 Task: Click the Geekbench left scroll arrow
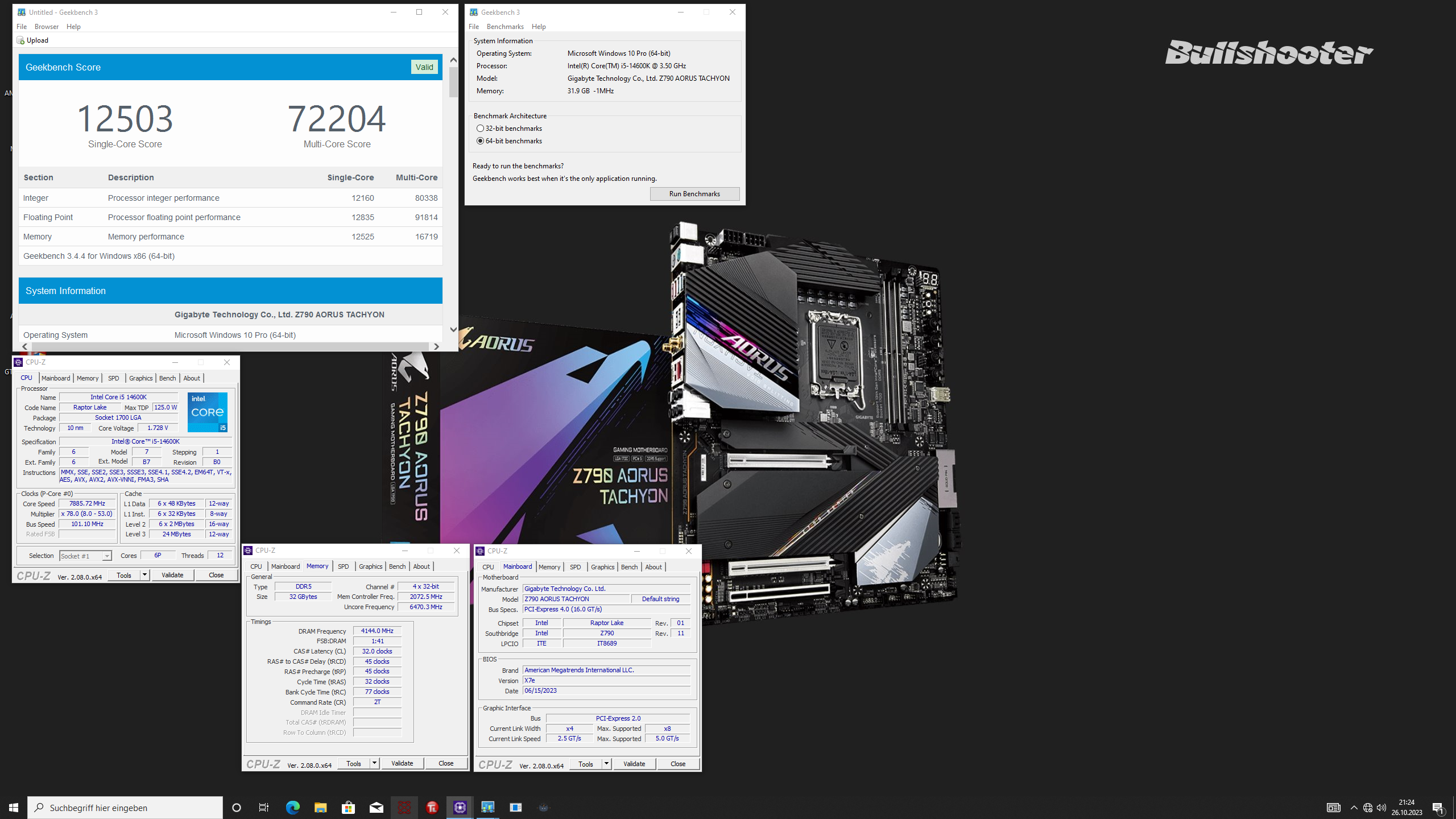tap(24, 346)
